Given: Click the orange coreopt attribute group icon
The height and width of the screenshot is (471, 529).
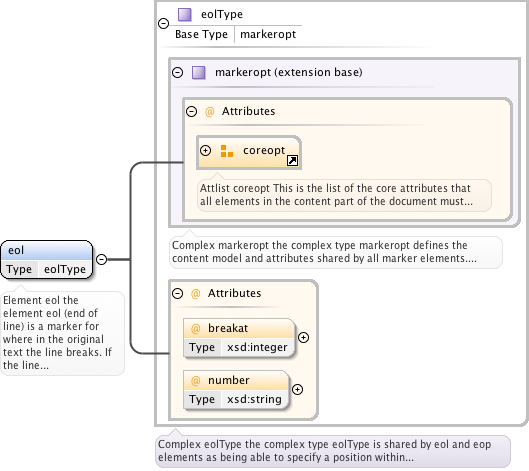Looking at the screenshot, I should coord(227,151).
